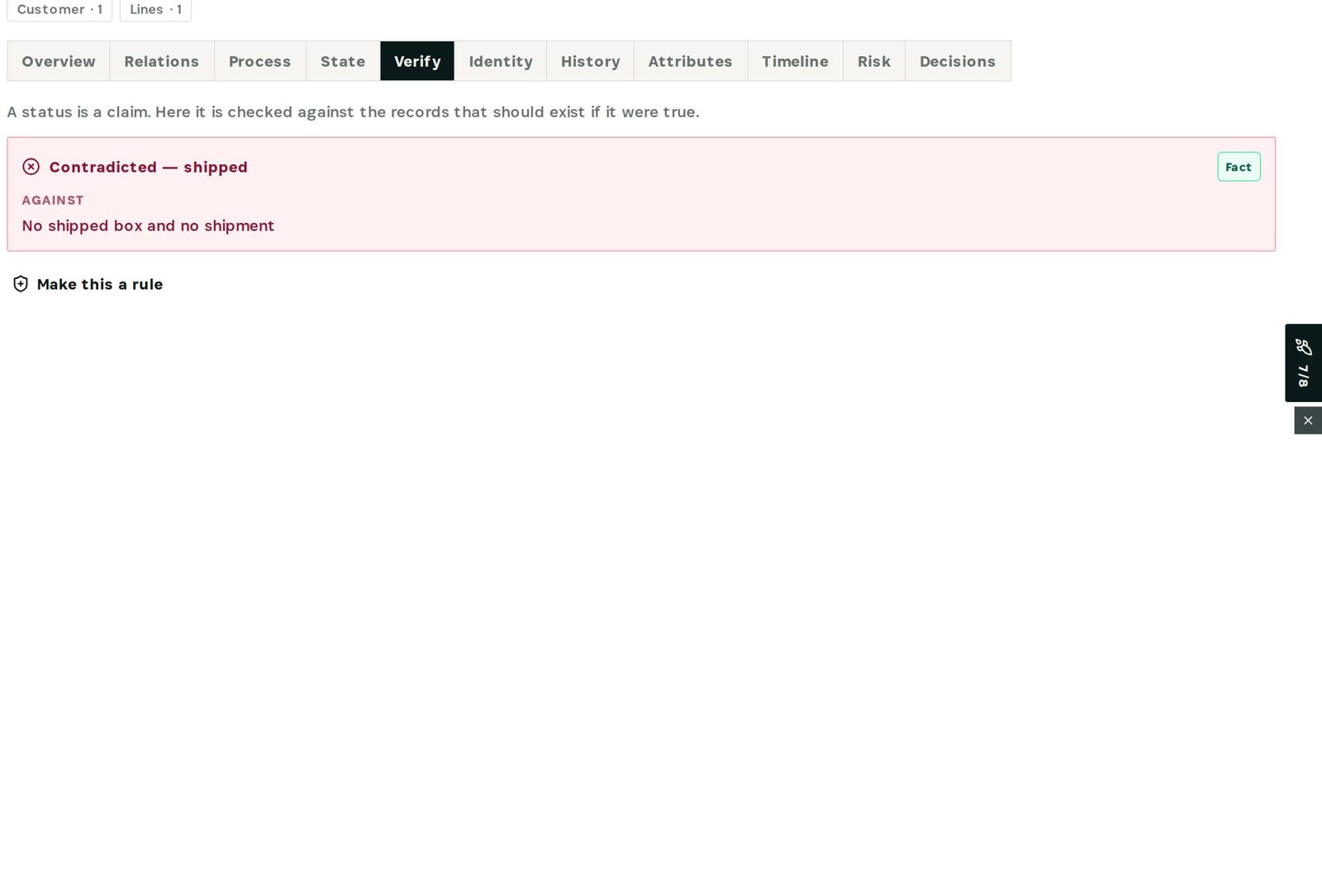The width and height of the screenshot is (1322, 896).
Task: Switch to the Overview tab
Action: (59, 61)
